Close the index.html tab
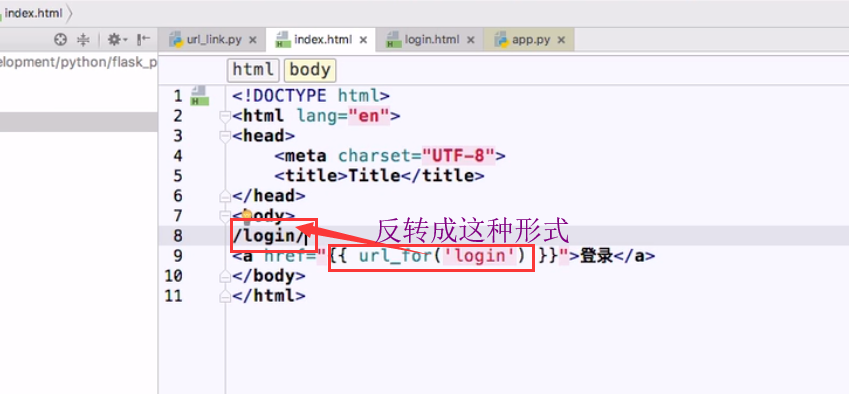849x394 pixels. pos(363,40)
